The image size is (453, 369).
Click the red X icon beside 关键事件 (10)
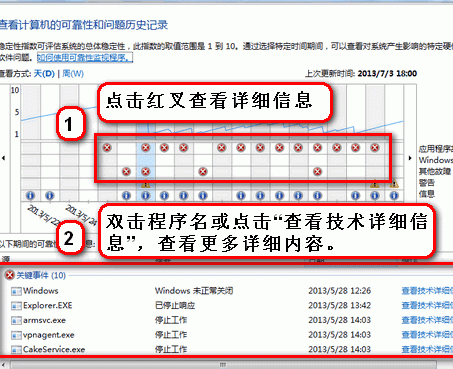pyautogui.click(x=10, y=275)
